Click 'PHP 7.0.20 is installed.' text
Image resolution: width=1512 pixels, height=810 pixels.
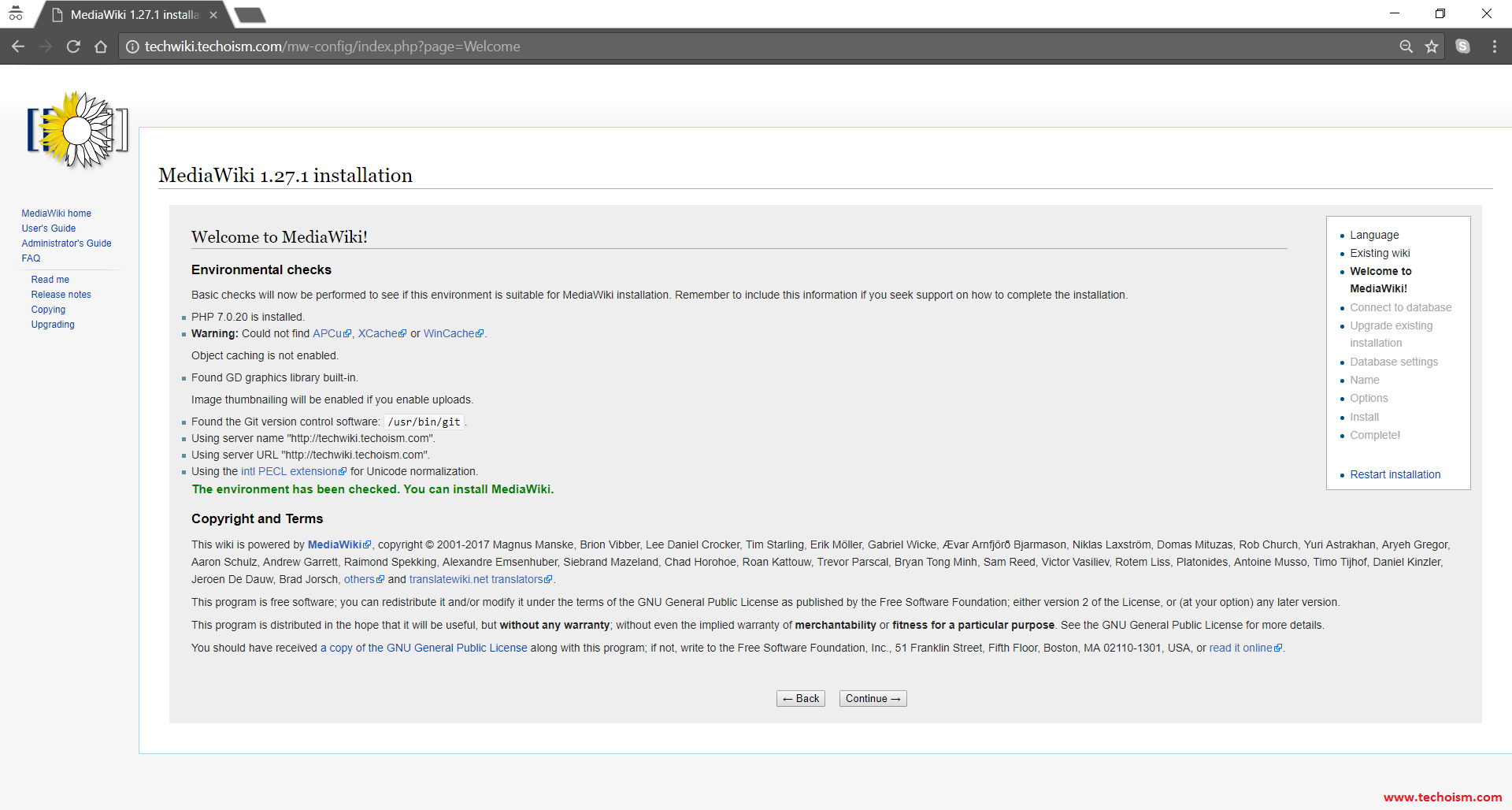[248, 317]
